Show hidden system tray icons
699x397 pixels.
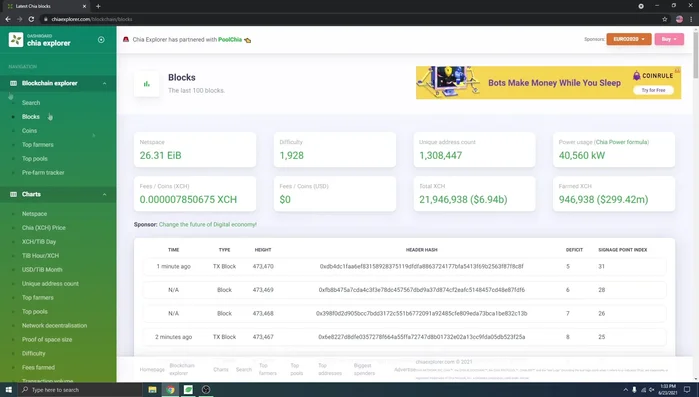[625, 390]
